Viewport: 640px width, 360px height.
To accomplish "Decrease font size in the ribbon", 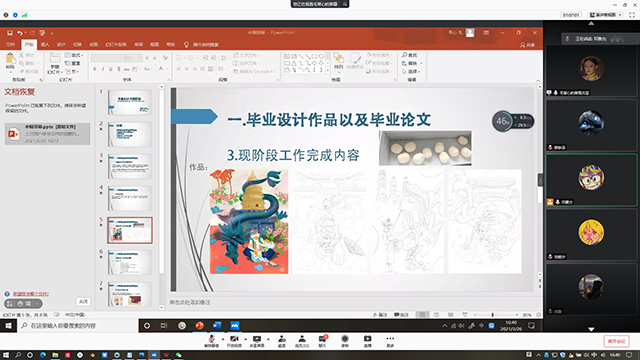I will pos(155,58).
